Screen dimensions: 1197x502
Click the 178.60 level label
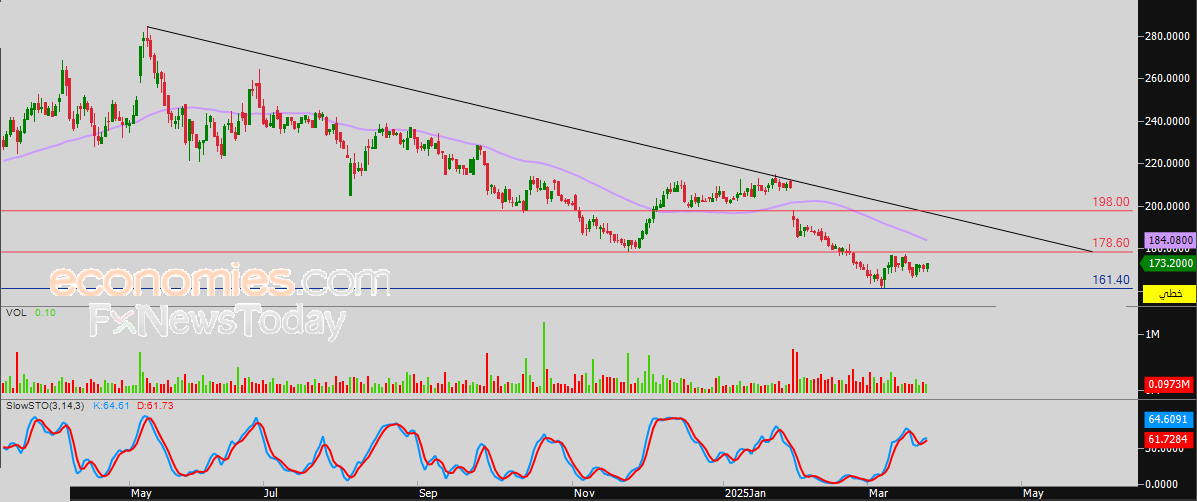click(1111, 243)
